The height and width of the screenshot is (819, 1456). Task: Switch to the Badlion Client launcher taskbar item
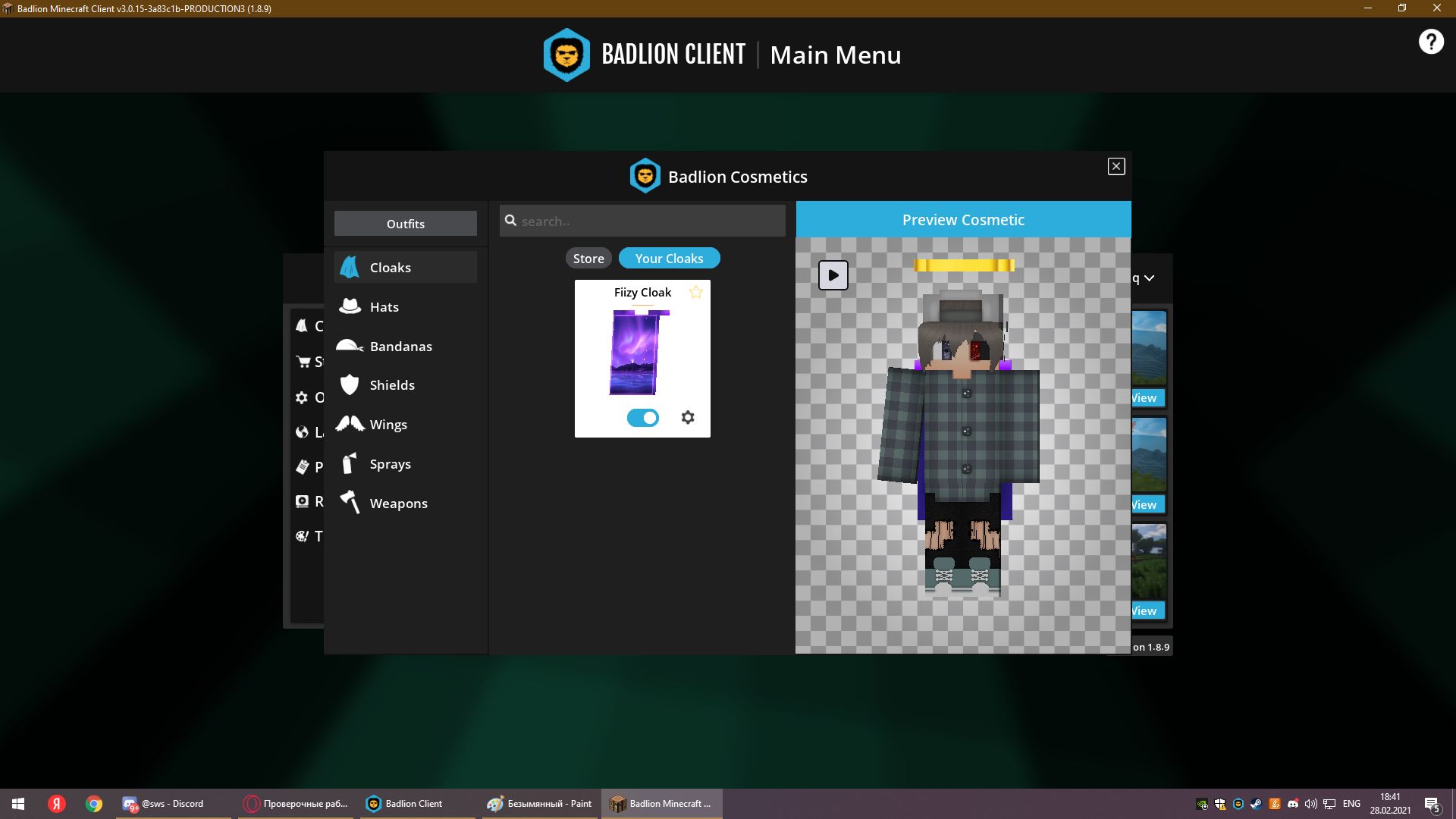click(x=417, y=804)
